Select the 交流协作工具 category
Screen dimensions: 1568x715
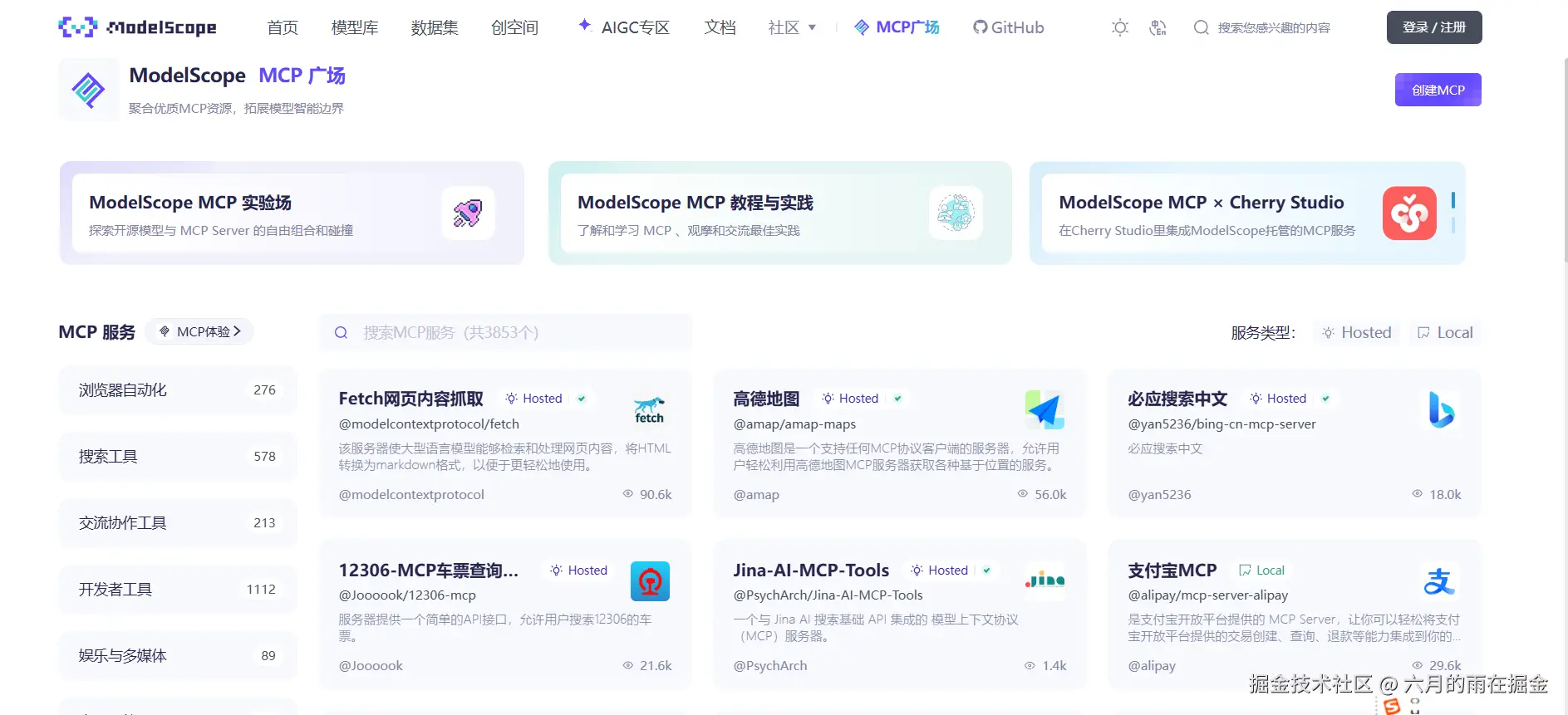178,523
